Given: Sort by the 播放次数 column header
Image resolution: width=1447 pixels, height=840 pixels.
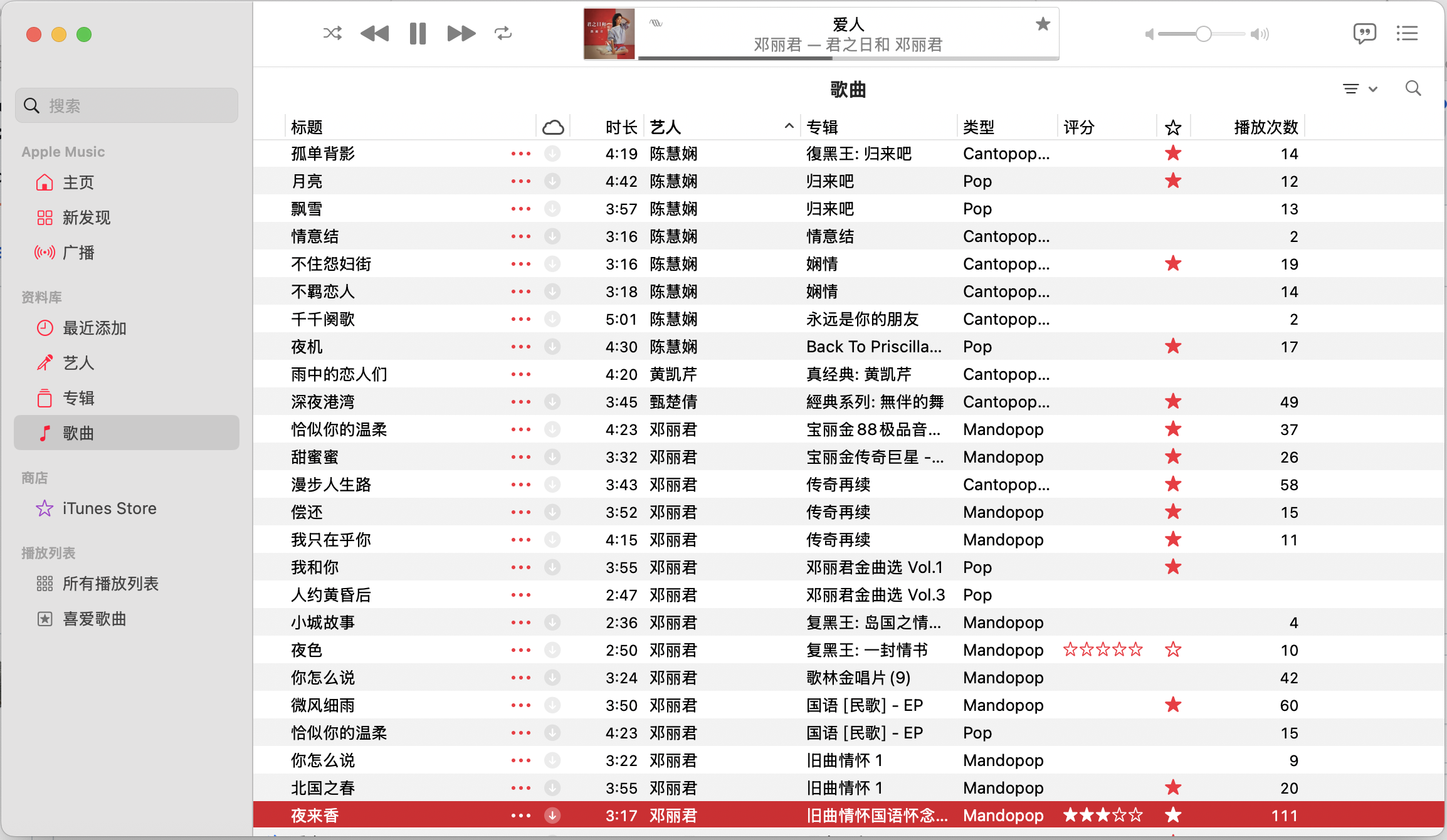Looking at the screenshot, I should (x=1248, y=127).
